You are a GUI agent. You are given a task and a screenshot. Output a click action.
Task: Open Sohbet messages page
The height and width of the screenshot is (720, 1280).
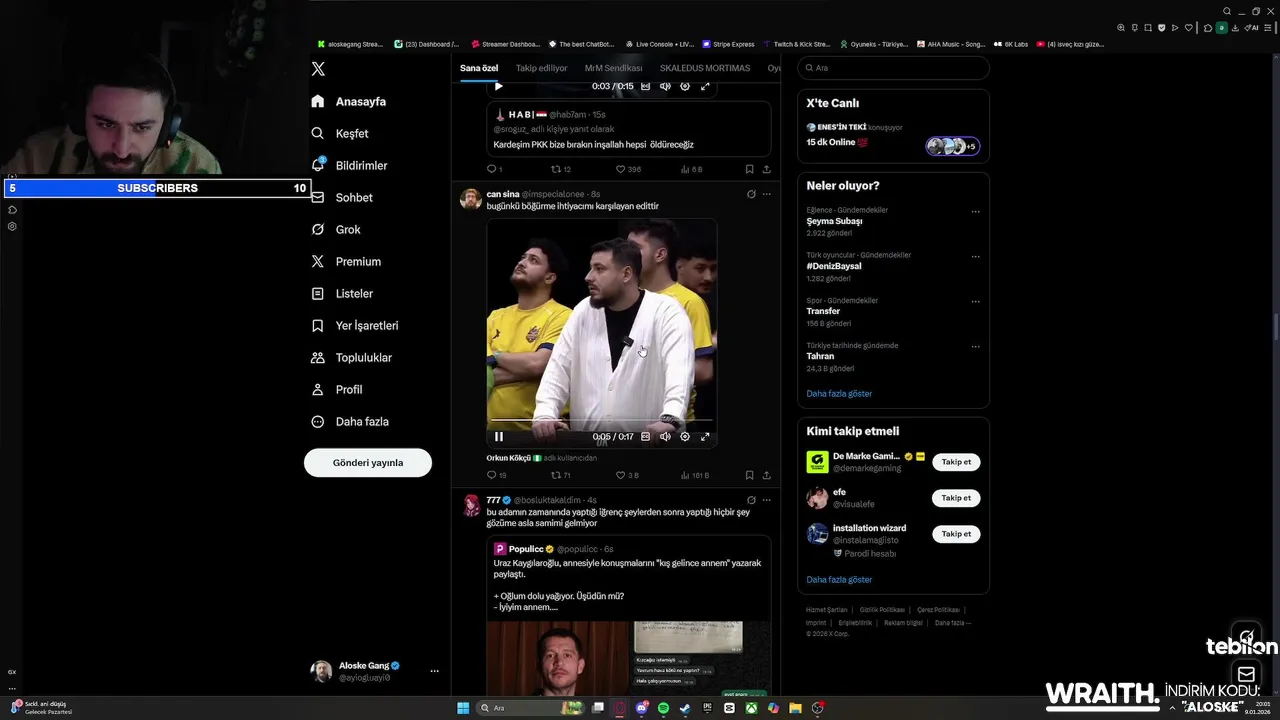click(x=341, y=197)
